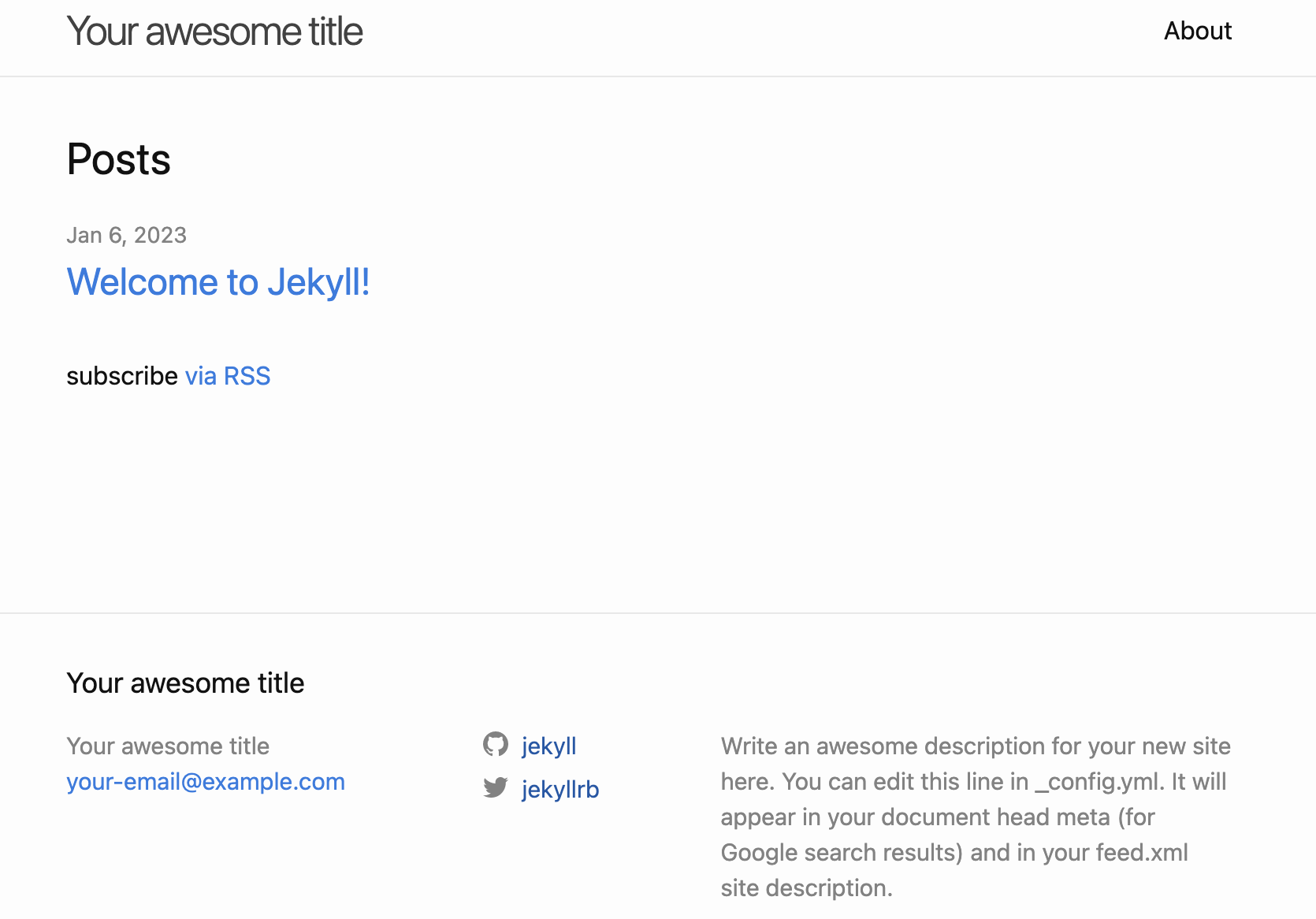1316x919 pixels.
Task: Click "site description." ending the footer paragraph
Action: [806, 888]
